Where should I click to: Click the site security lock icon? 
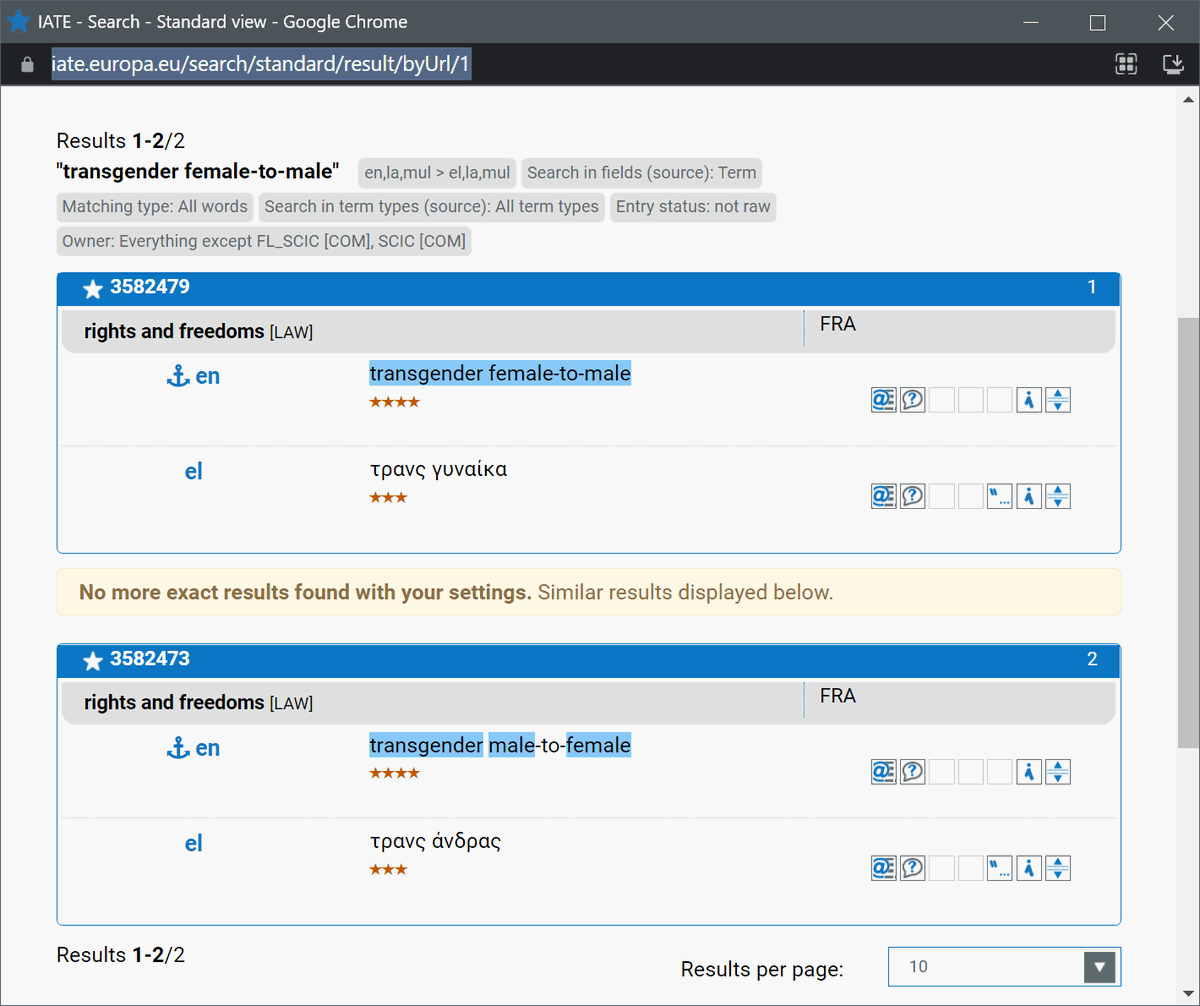pos(27,65)
